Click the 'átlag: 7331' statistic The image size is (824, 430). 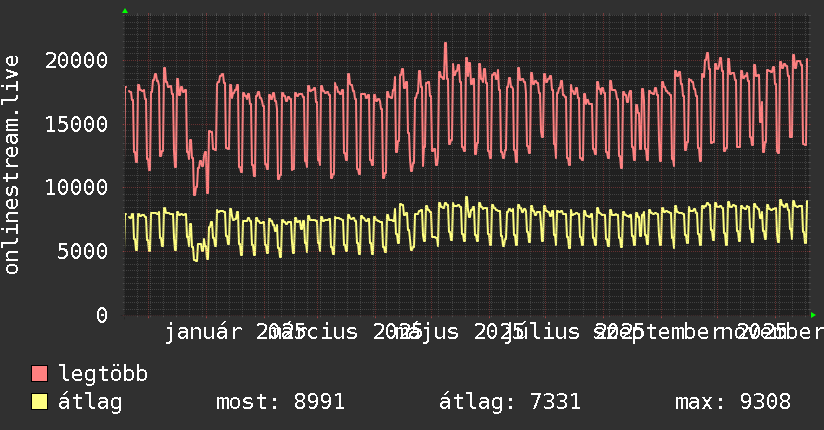[x=510, y=402]
